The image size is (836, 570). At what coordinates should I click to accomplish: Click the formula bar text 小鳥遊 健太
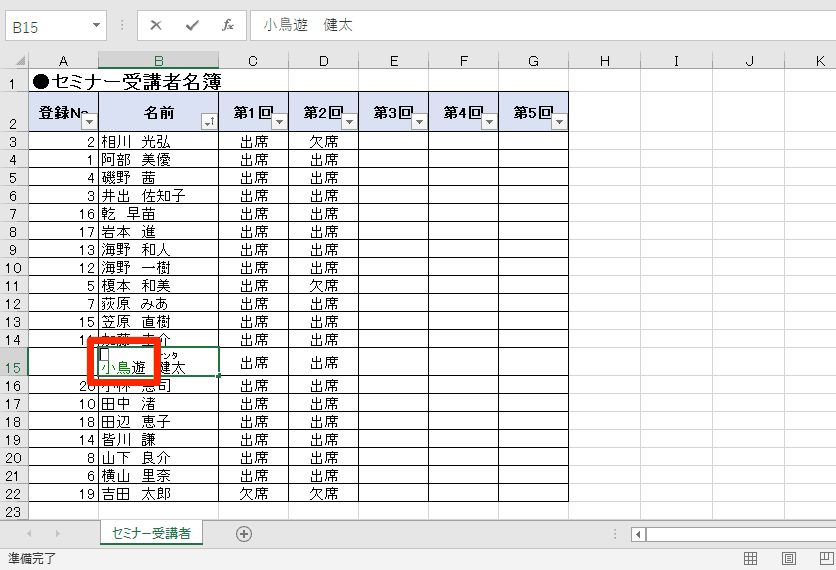pos(308,25)
